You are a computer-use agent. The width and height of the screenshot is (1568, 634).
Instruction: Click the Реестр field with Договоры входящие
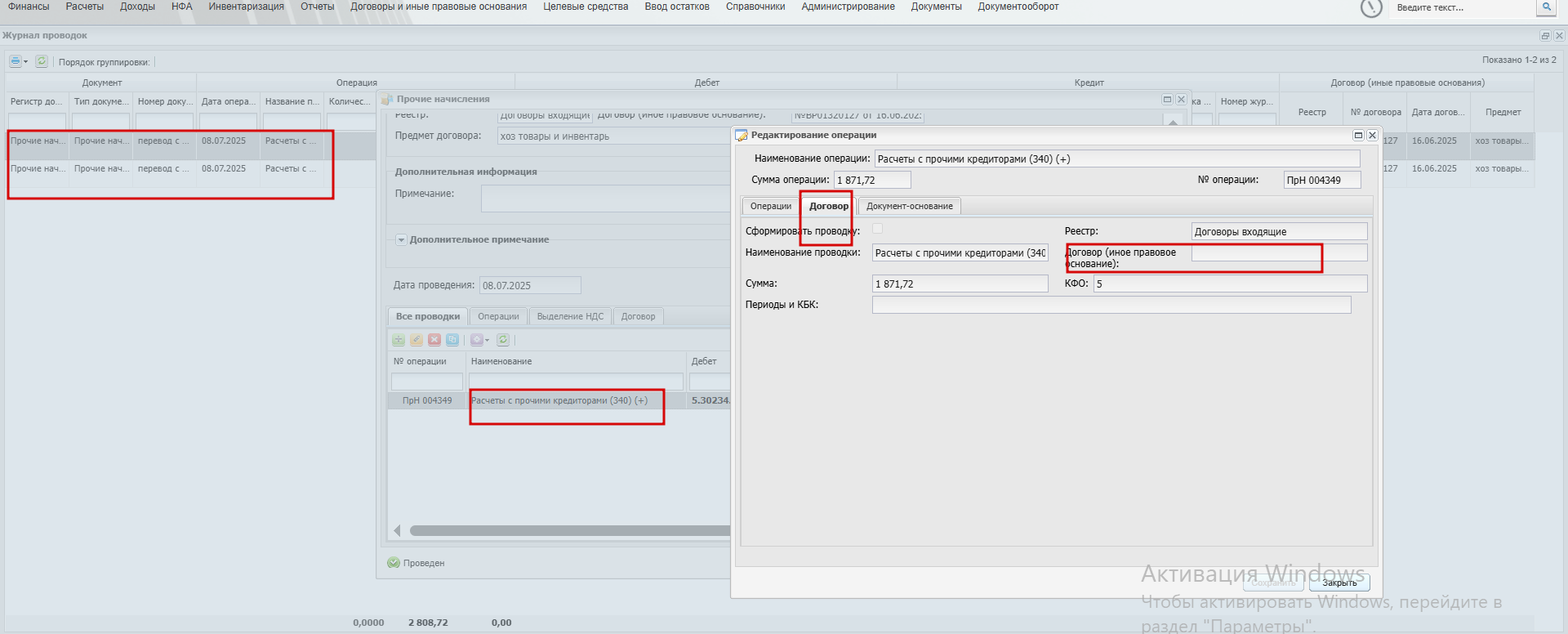1279,231
